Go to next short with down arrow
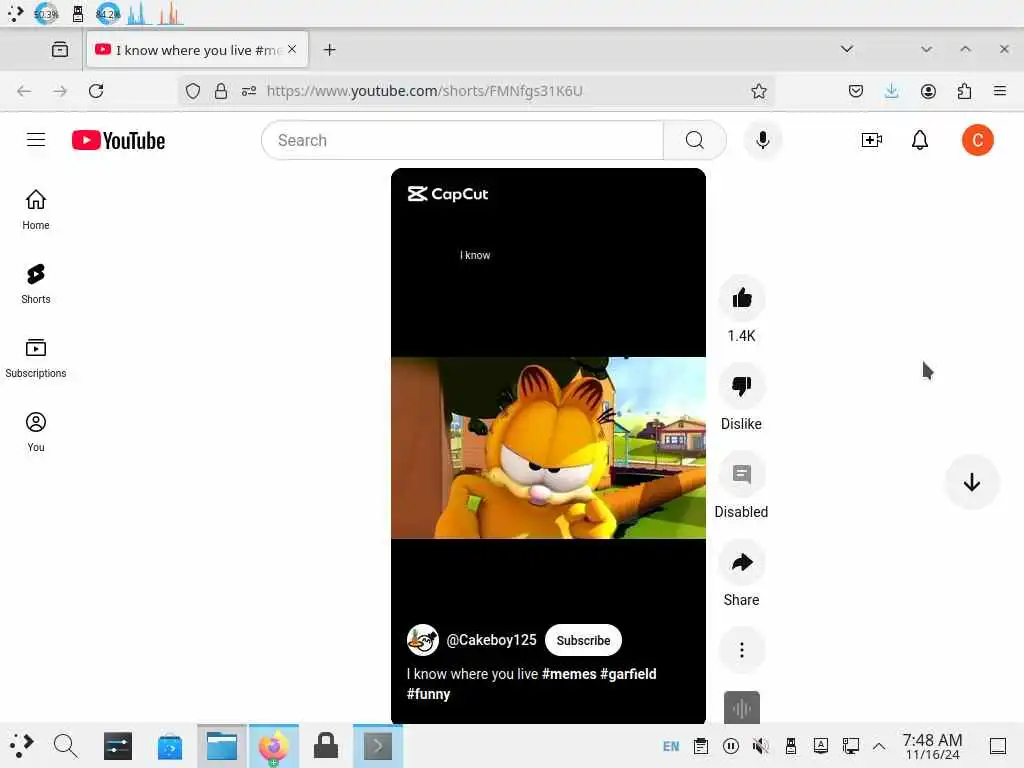 pos(972,483)
